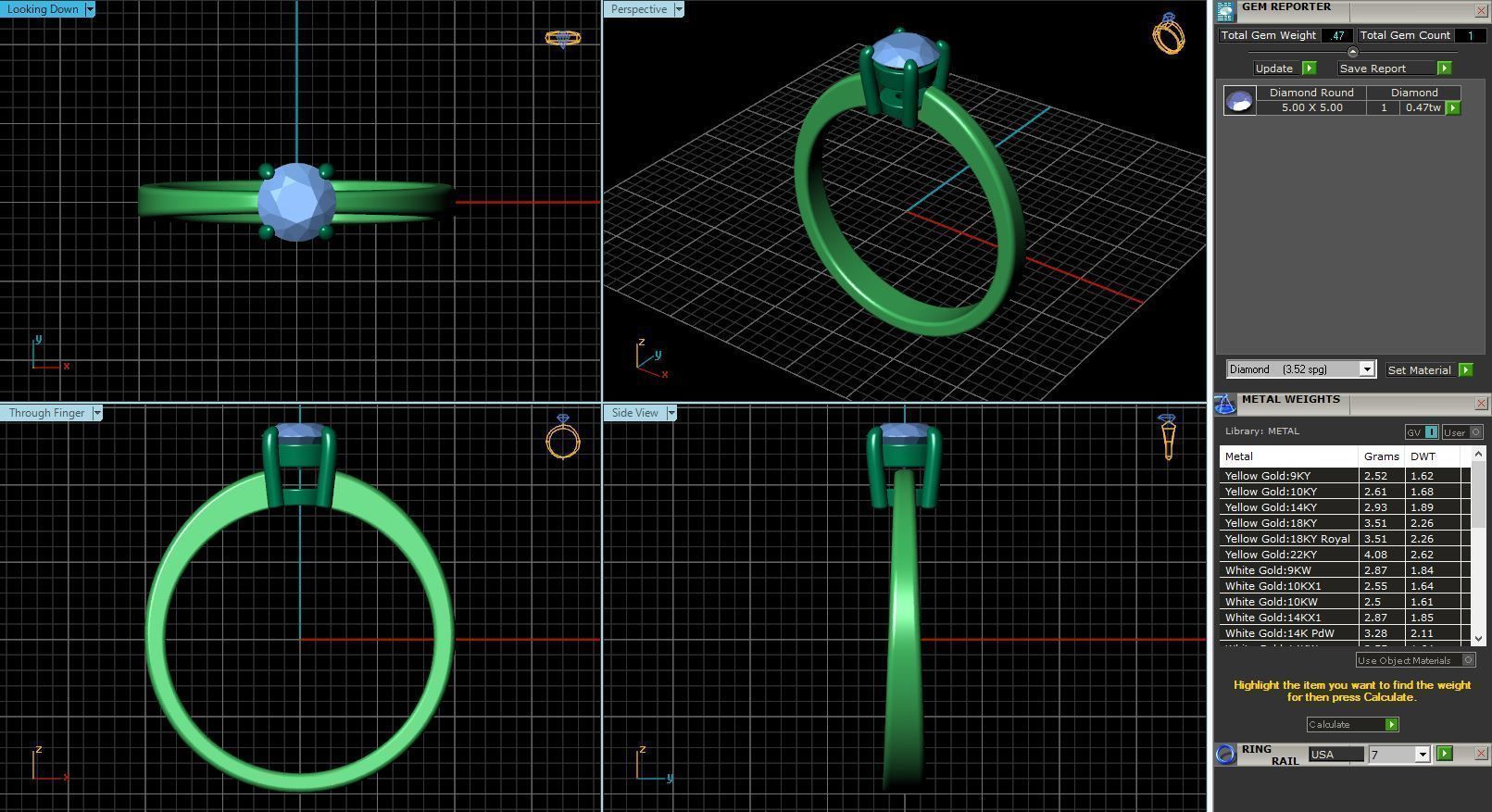Select the Yellow Gold:10KY row

(1344, 492)
